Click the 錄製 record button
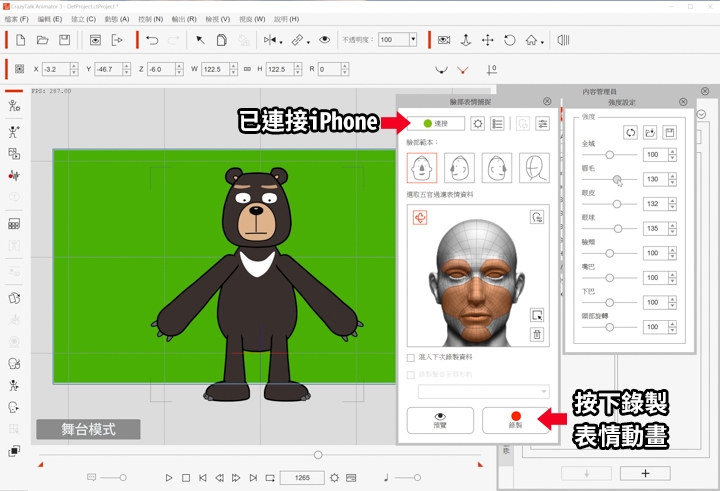The width and height of the screenshot is (720, 491). [x=515, y=420]
